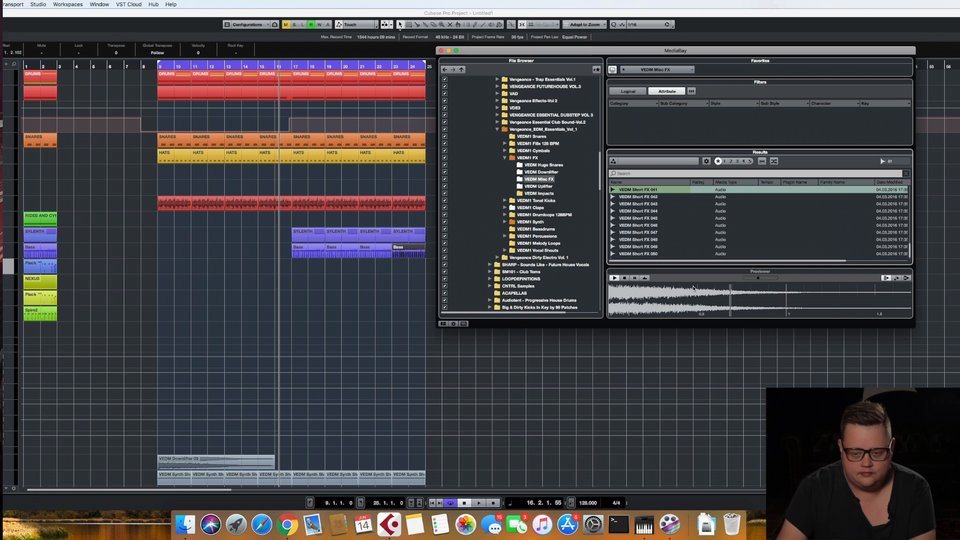
Task: Stop playback in Previewer
Action: 624,278
